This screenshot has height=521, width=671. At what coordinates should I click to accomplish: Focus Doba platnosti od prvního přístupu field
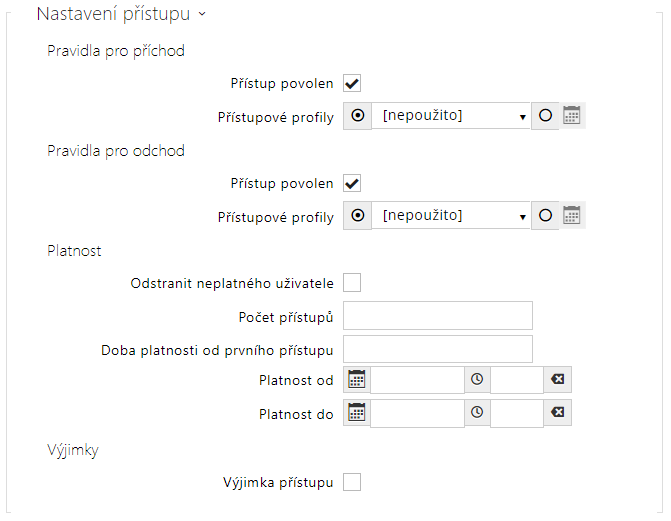pos(437,348)
